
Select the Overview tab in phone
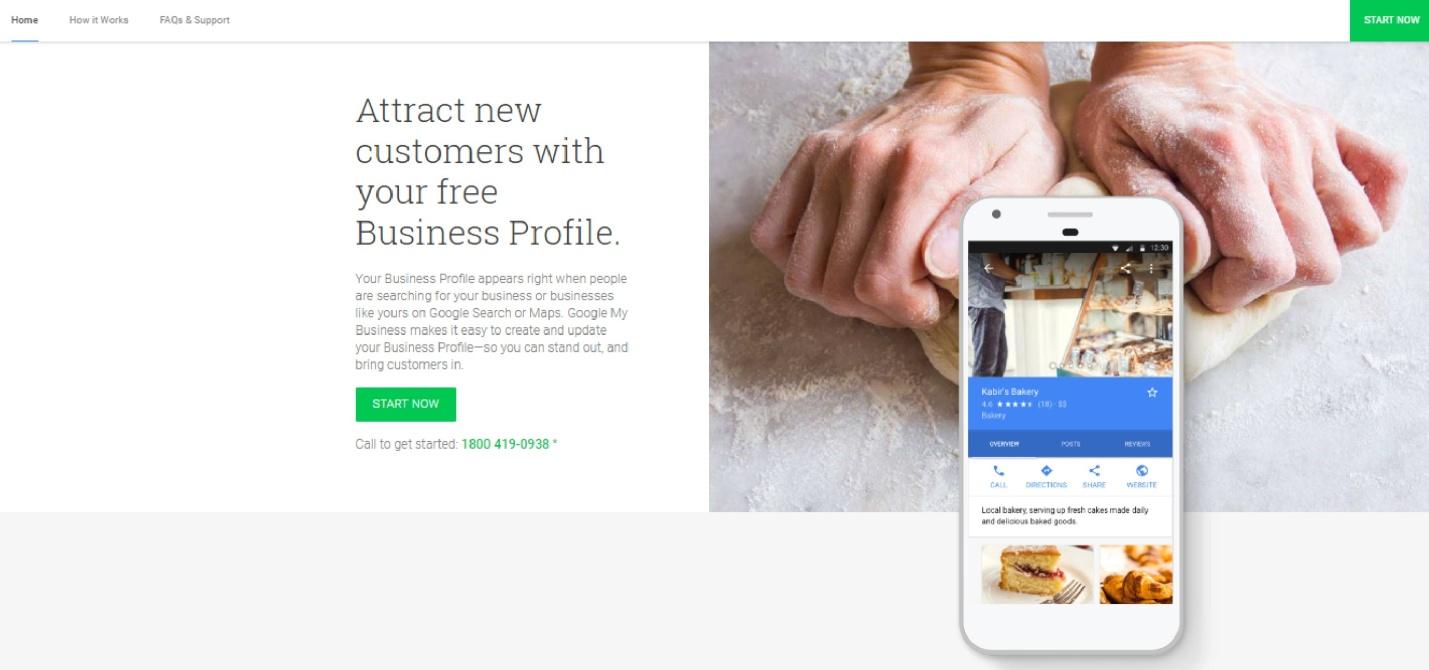tap(1004, 444)
